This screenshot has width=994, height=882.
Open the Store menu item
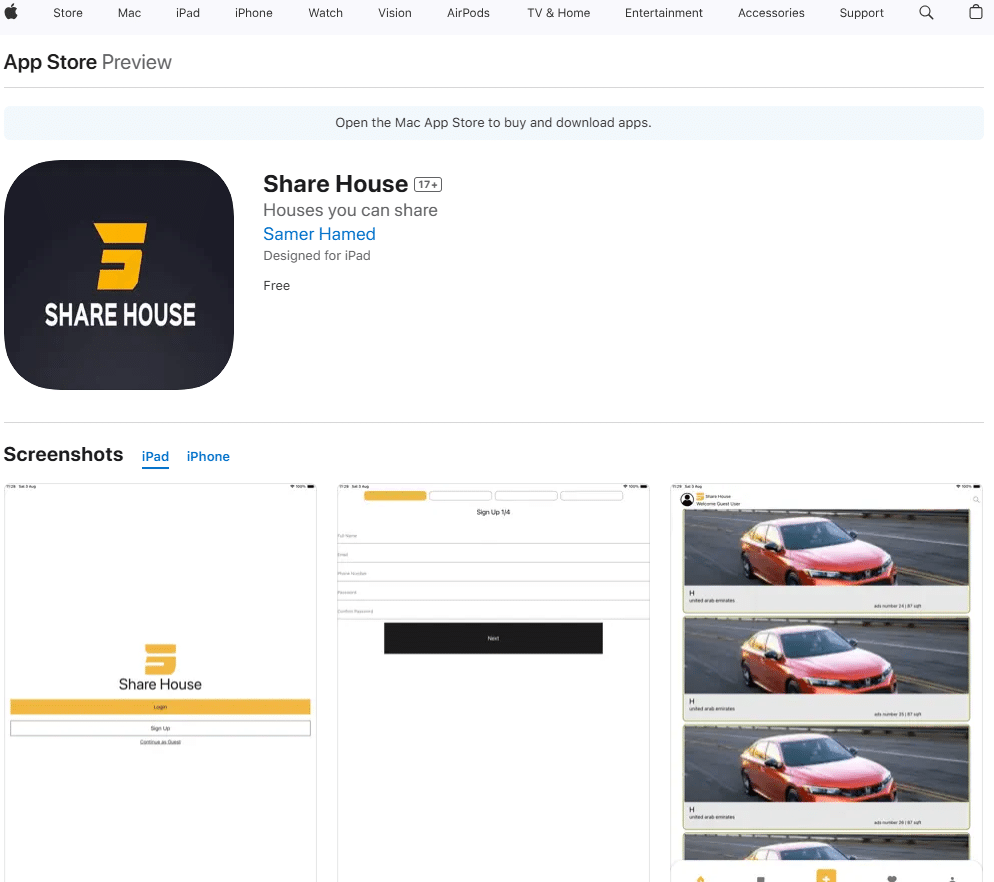click(x=68, y=13)
